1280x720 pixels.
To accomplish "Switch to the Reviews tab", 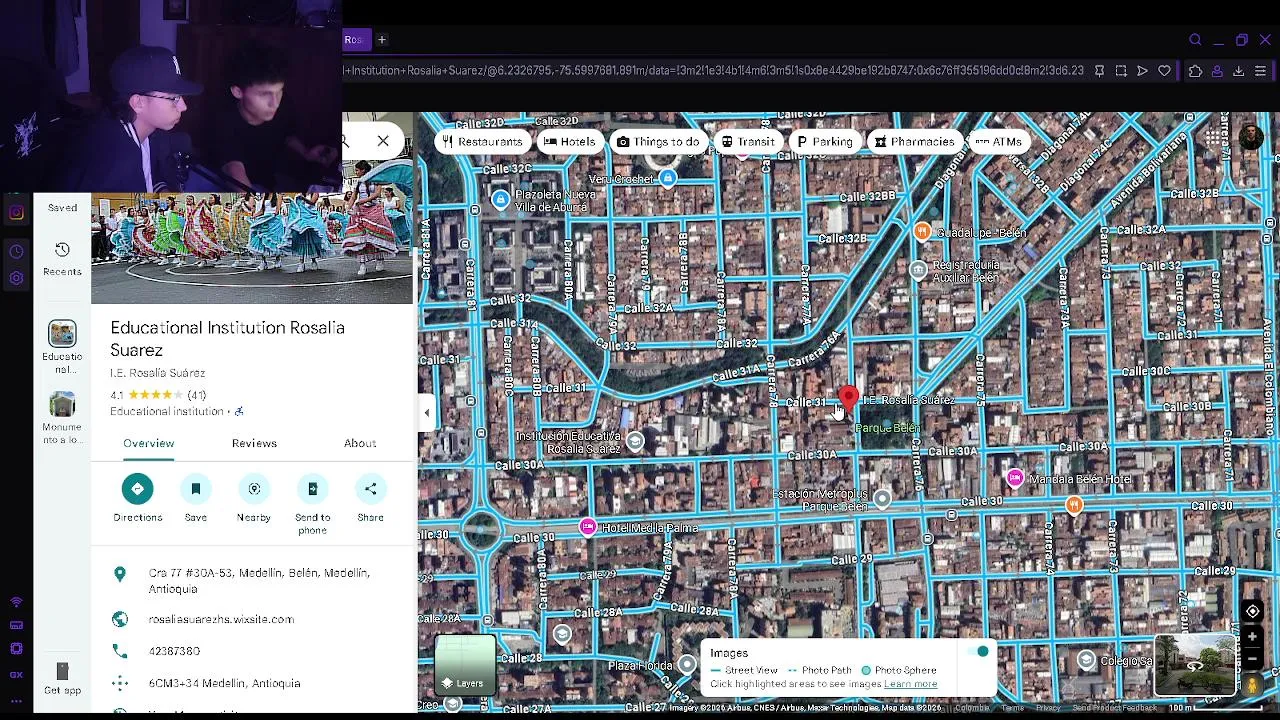I will tap(254, 443).
